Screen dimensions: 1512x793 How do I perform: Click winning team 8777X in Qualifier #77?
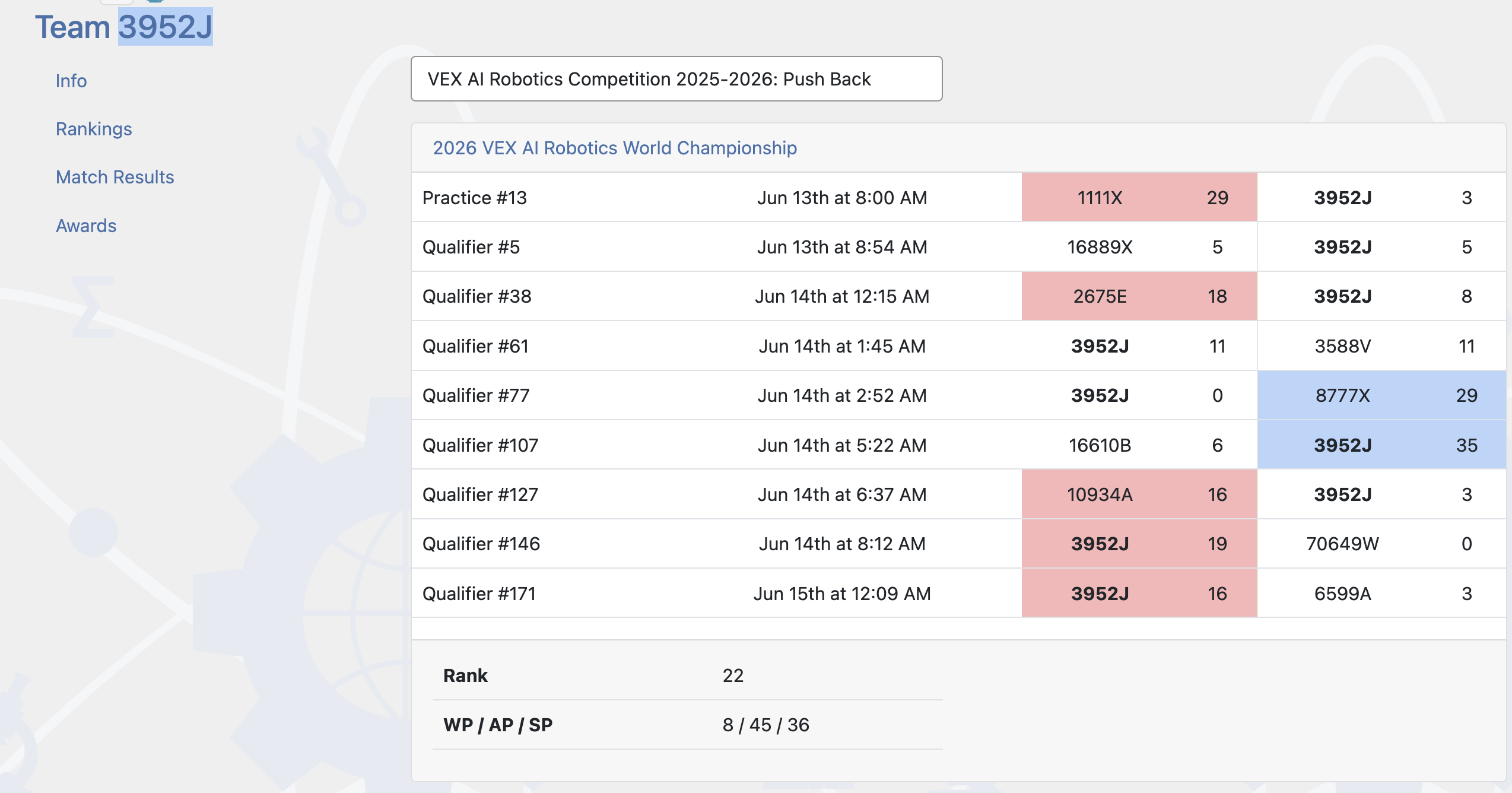pyautogui.click(x=1342, y=395)
